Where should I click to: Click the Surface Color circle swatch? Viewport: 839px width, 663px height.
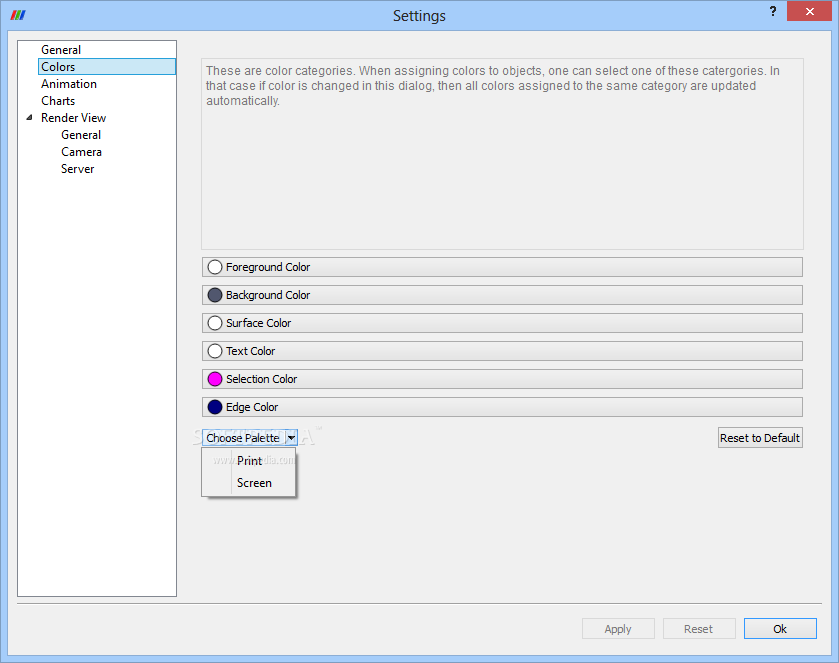pyautogui.click(x=215, y=323)
